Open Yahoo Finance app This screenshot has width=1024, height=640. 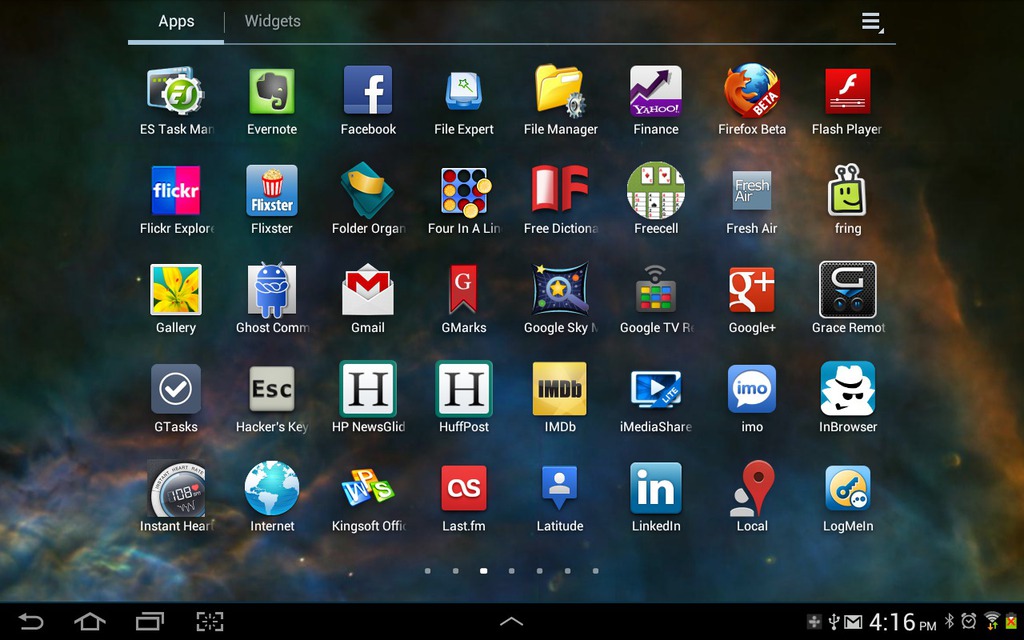[656, 91]
